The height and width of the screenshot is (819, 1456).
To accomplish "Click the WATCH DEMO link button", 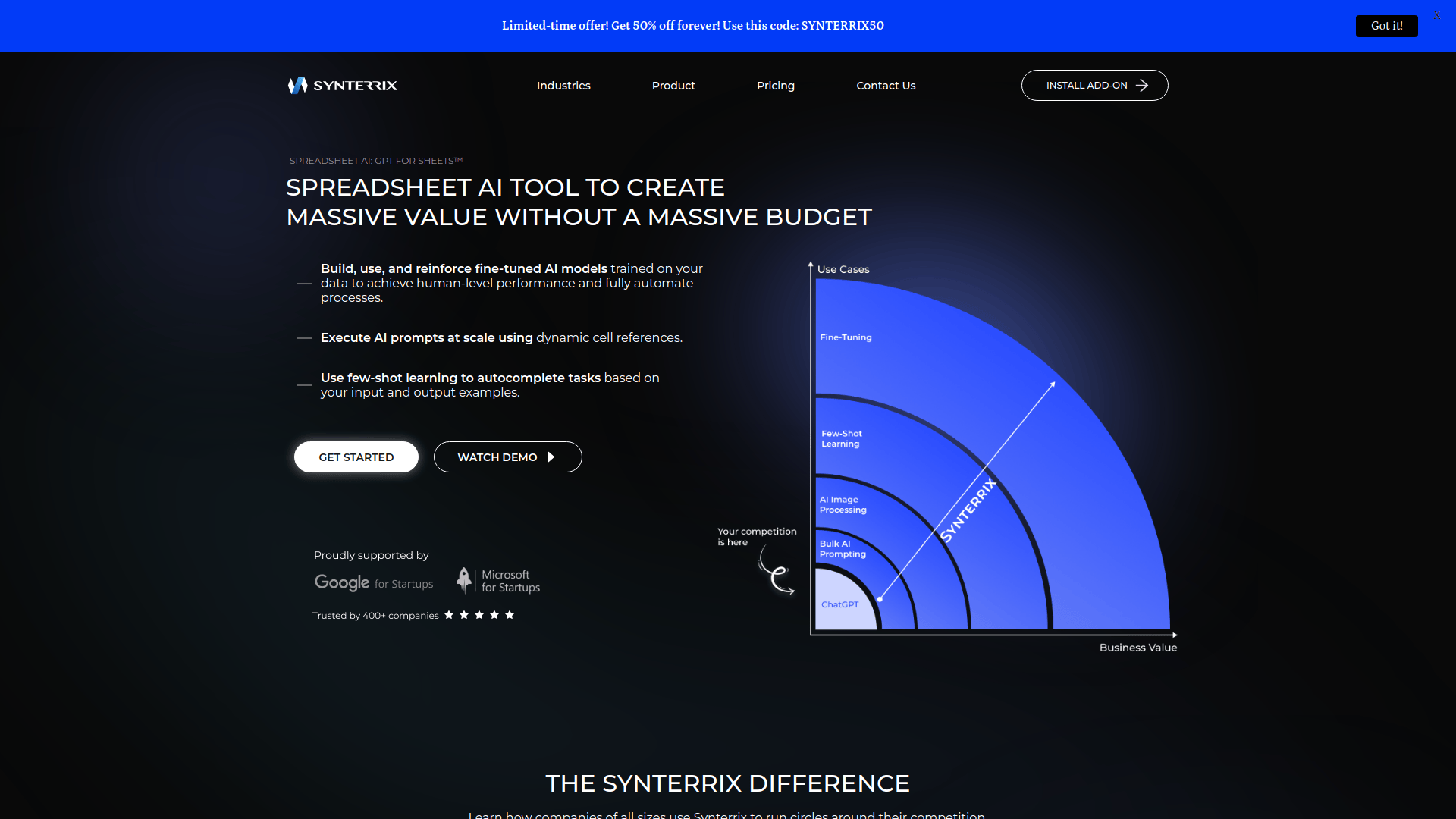I will click(507, 457).
